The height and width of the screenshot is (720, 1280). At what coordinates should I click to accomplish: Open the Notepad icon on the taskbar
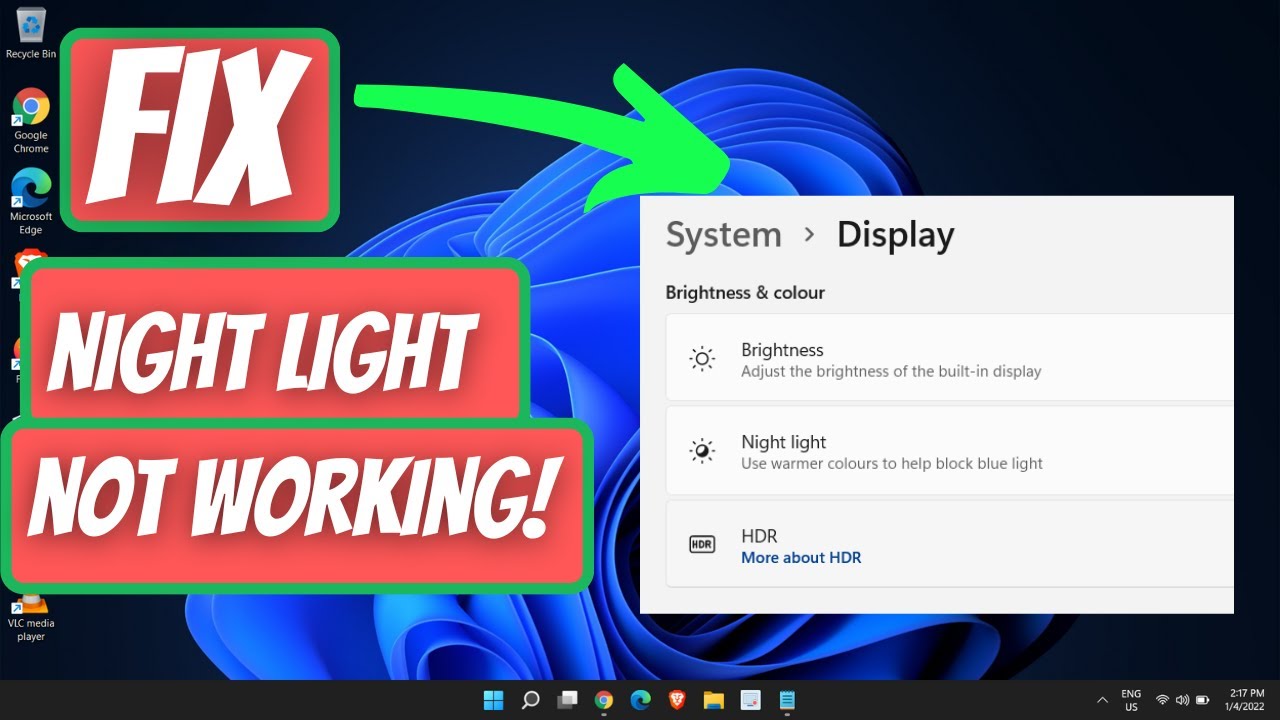[x=787, y=700]
